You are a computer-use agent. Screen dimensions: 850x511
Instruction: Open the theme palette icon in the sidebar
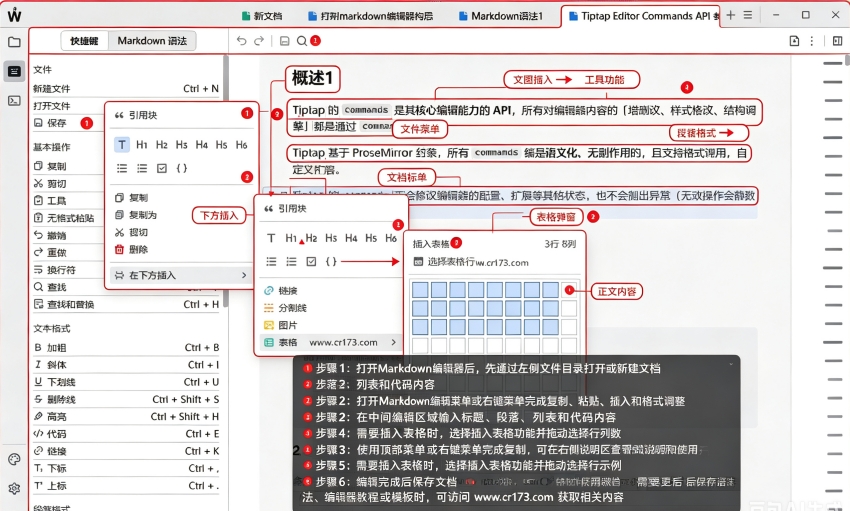click(14, 460)
